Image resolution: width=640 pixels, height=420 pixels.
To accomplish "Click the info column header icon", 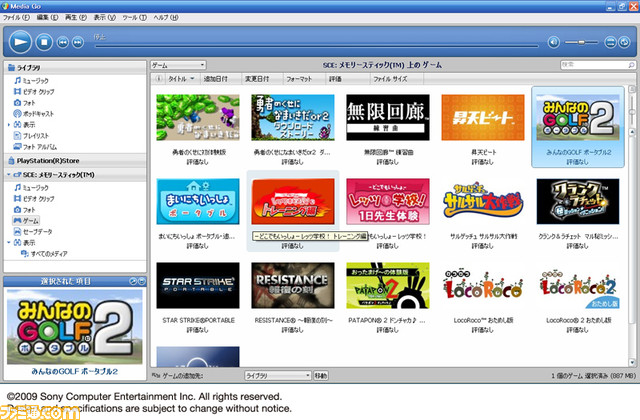I will pyautogui.click(x=158, y=79).
